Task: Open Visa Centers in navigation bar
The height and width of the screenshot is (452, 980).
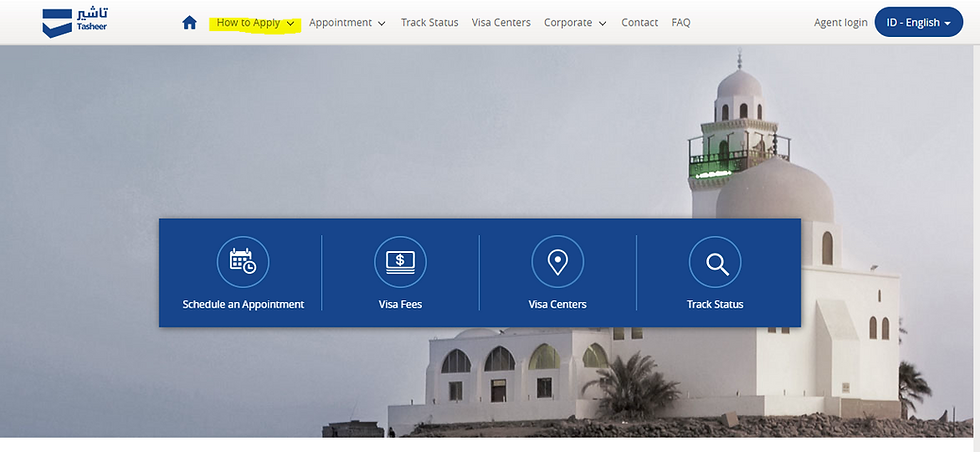Action: pos(501,23)
